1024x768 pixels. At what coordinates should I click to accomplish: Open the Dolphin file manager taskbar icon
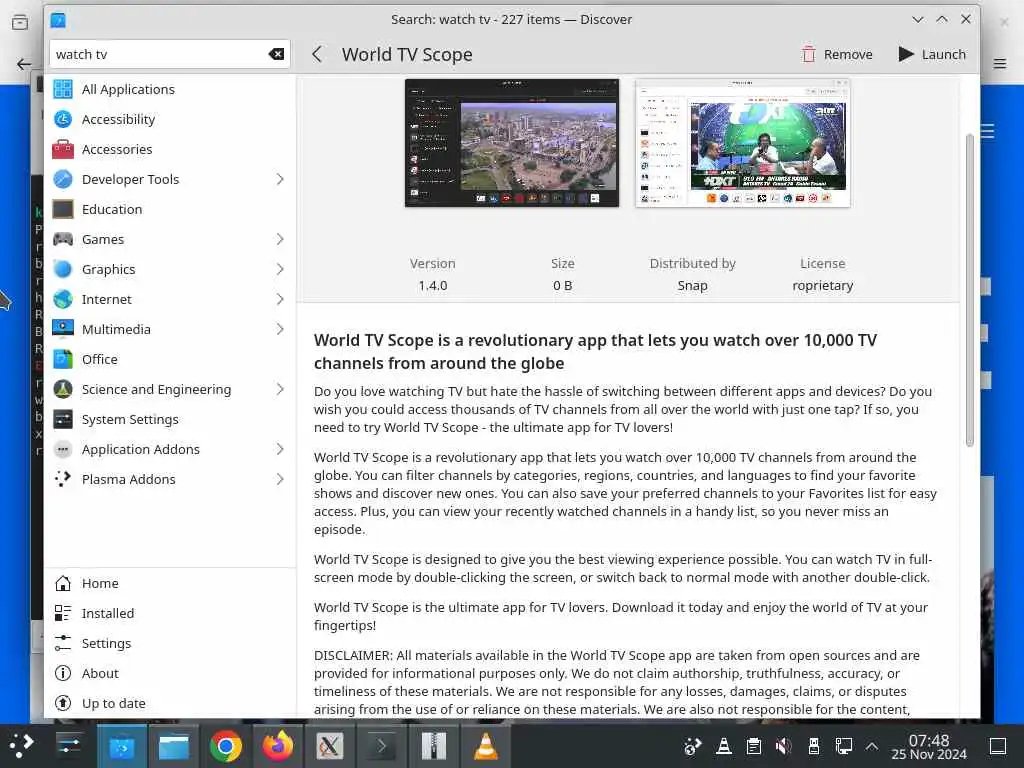[x=174, y=746]
